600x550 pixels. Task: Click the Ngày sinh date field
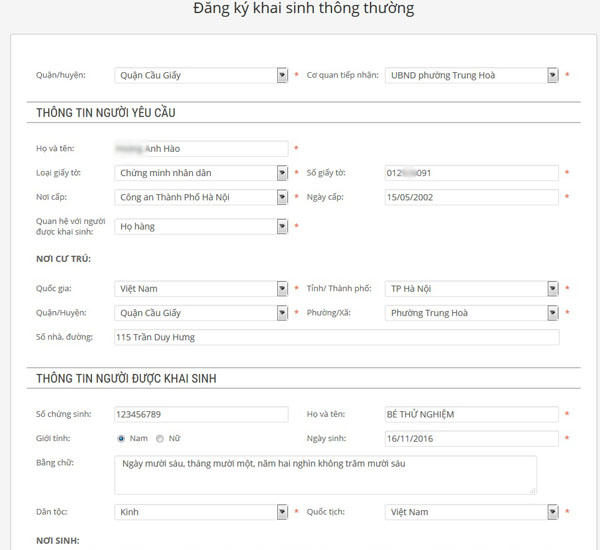pos(470,438)
